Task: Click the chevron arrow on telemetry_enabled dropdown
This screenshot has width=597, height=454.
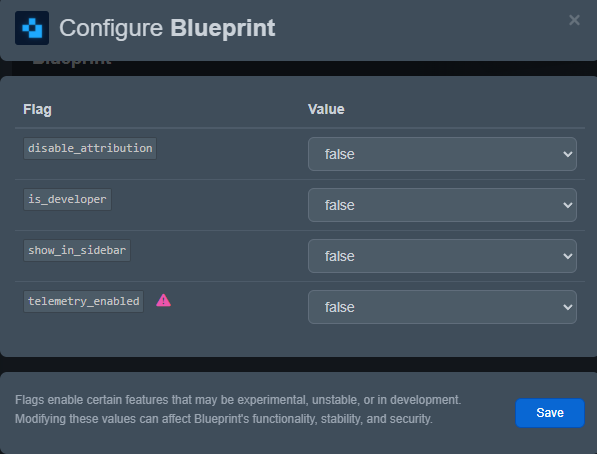Action: pos(567,307)
